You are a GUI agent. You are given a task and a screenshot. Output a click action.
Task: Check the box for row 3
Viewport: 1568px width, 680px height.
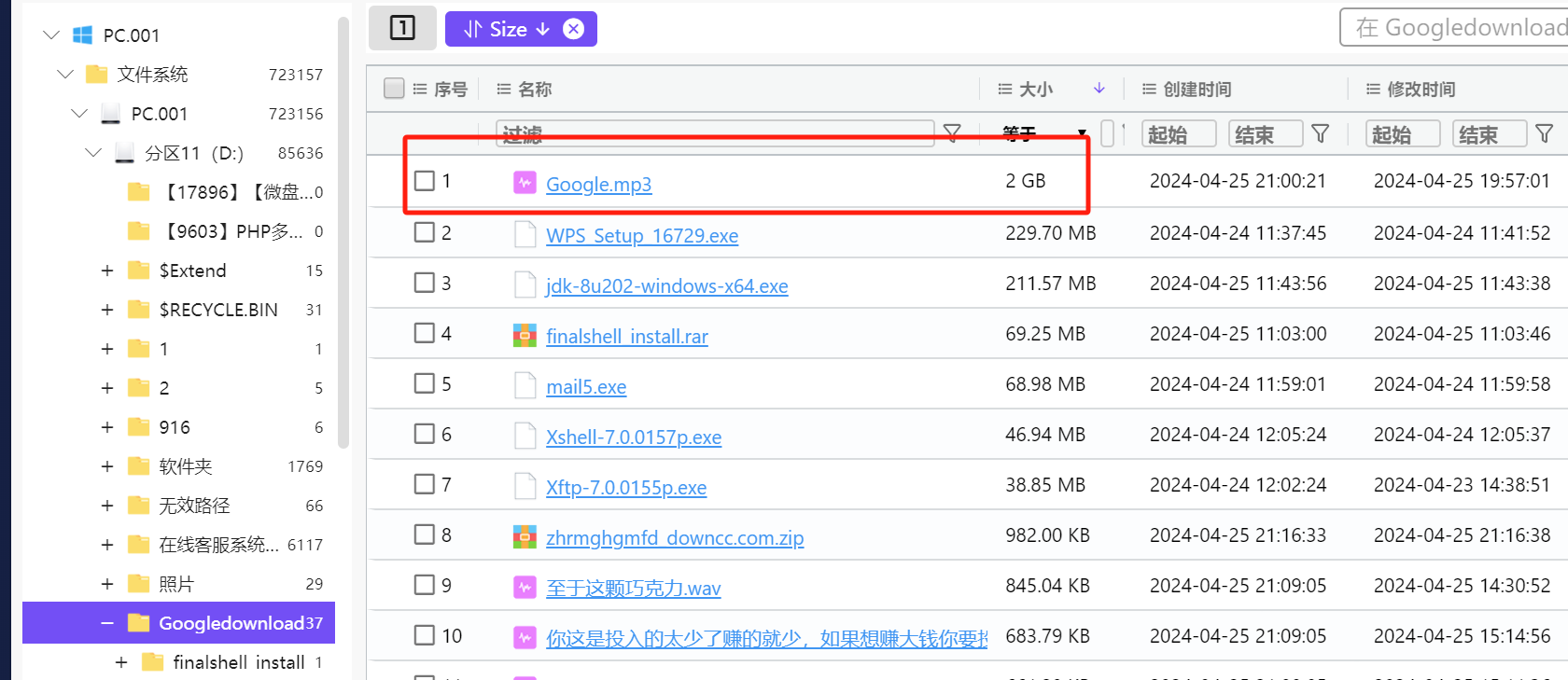[x=425, y=283]
